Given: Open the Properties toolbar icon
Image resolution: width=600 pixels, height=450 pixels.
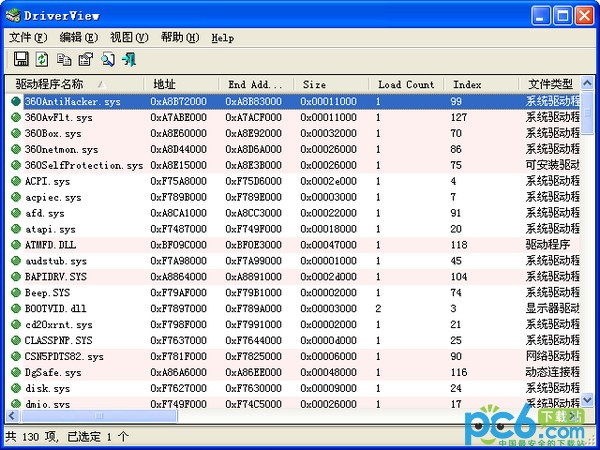Looking at the screenshot, I should coord(86,59).
